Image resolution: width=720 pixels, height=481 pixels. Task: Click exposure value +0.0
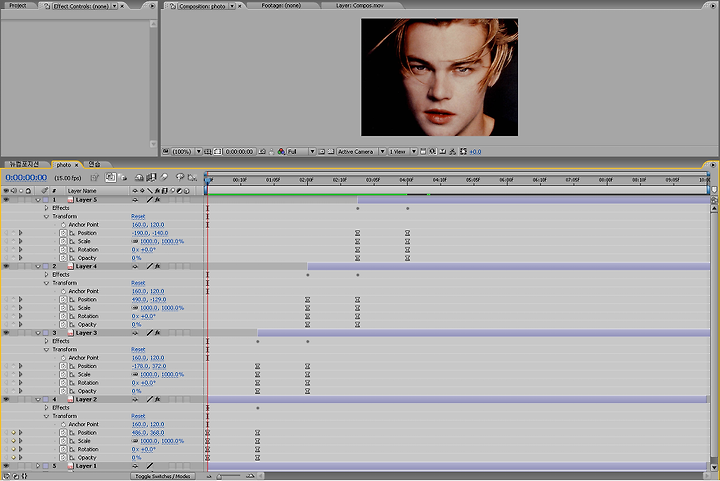(475, 151)
